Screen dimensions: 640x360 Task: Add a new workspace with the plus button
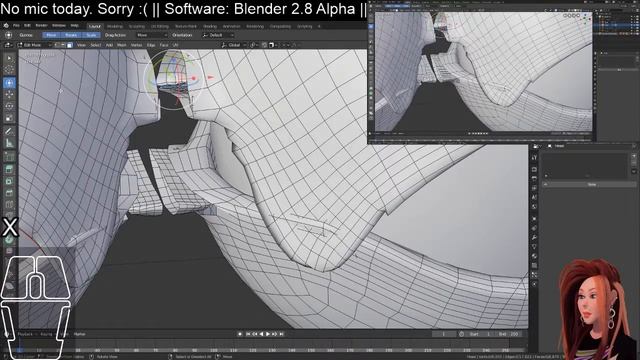coord(319,26)
